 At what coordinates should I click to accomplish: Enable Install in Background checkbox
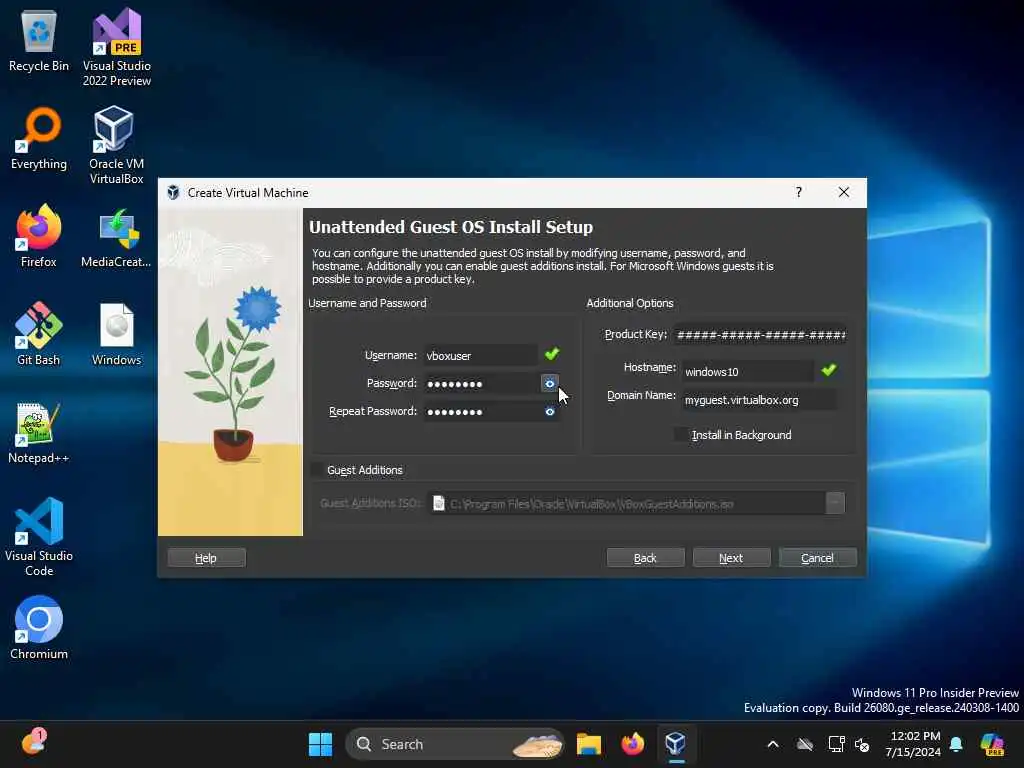click(681, 434)
